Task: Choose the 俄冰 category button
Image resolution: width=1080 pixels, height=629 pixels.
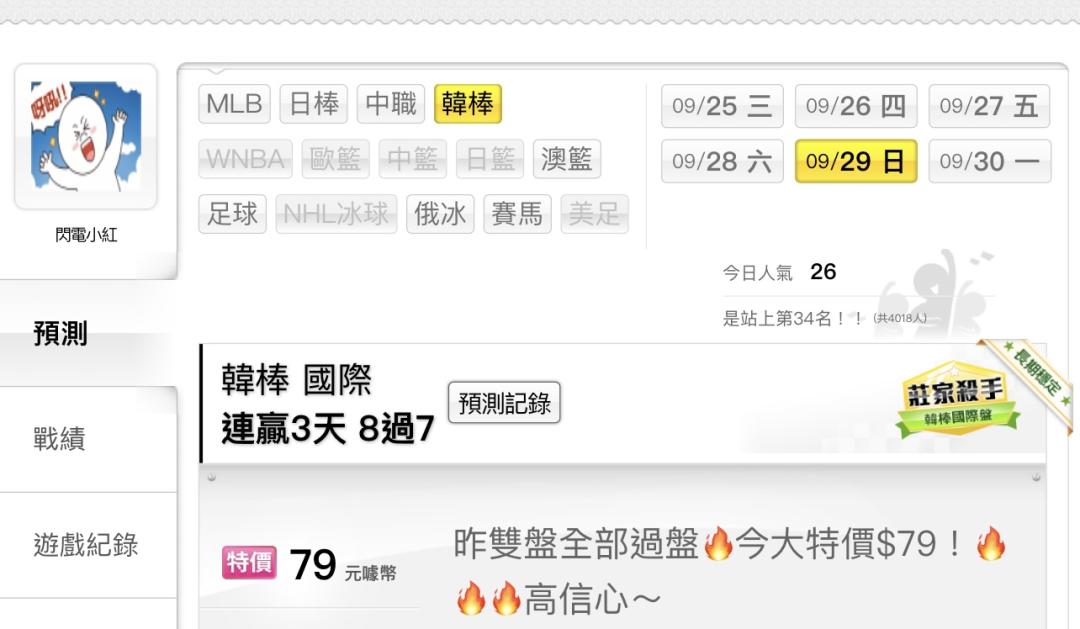Action: click(440, 214)
